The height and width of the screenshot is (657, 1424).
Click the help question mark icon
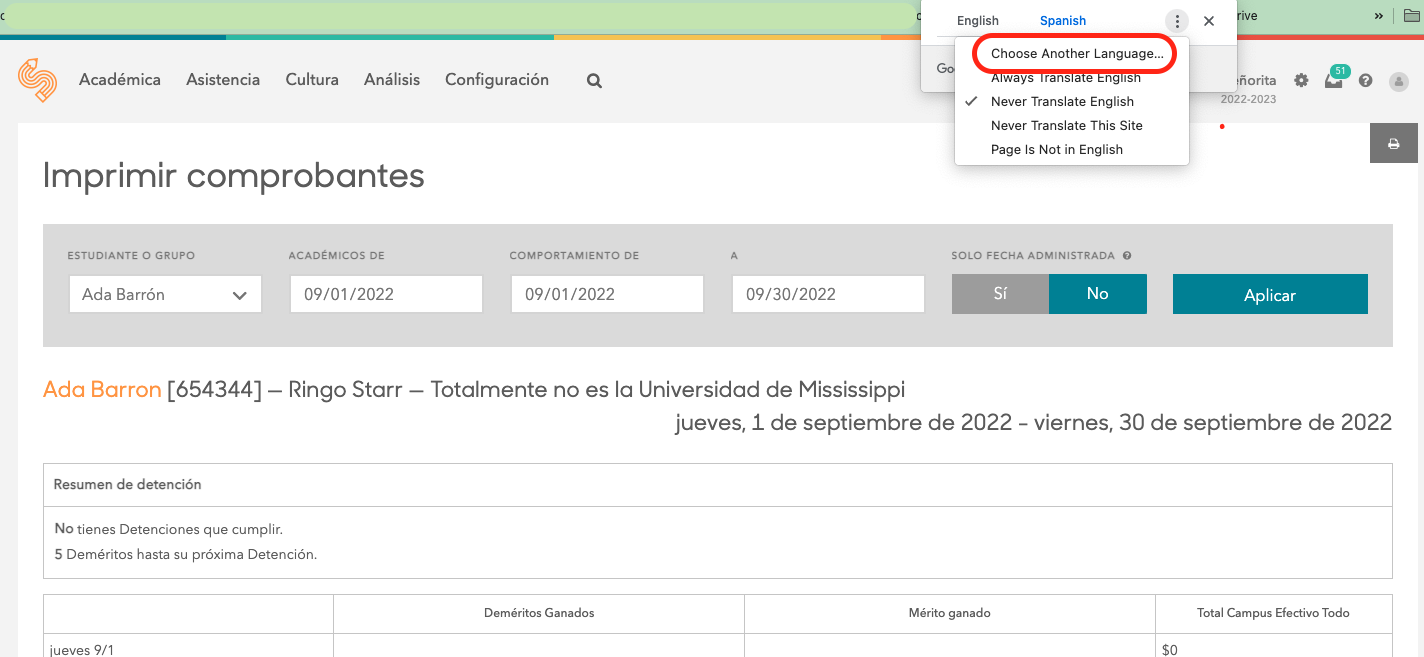coord(1366,81)
